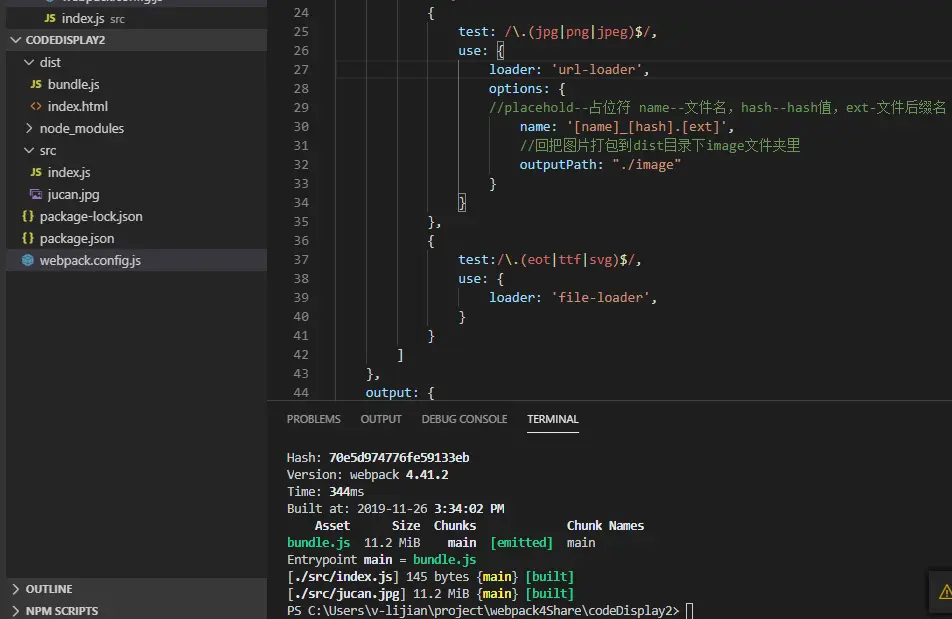
Task: Click green bundle.js asset name in terminal
Action: click(x=318, y=543)
